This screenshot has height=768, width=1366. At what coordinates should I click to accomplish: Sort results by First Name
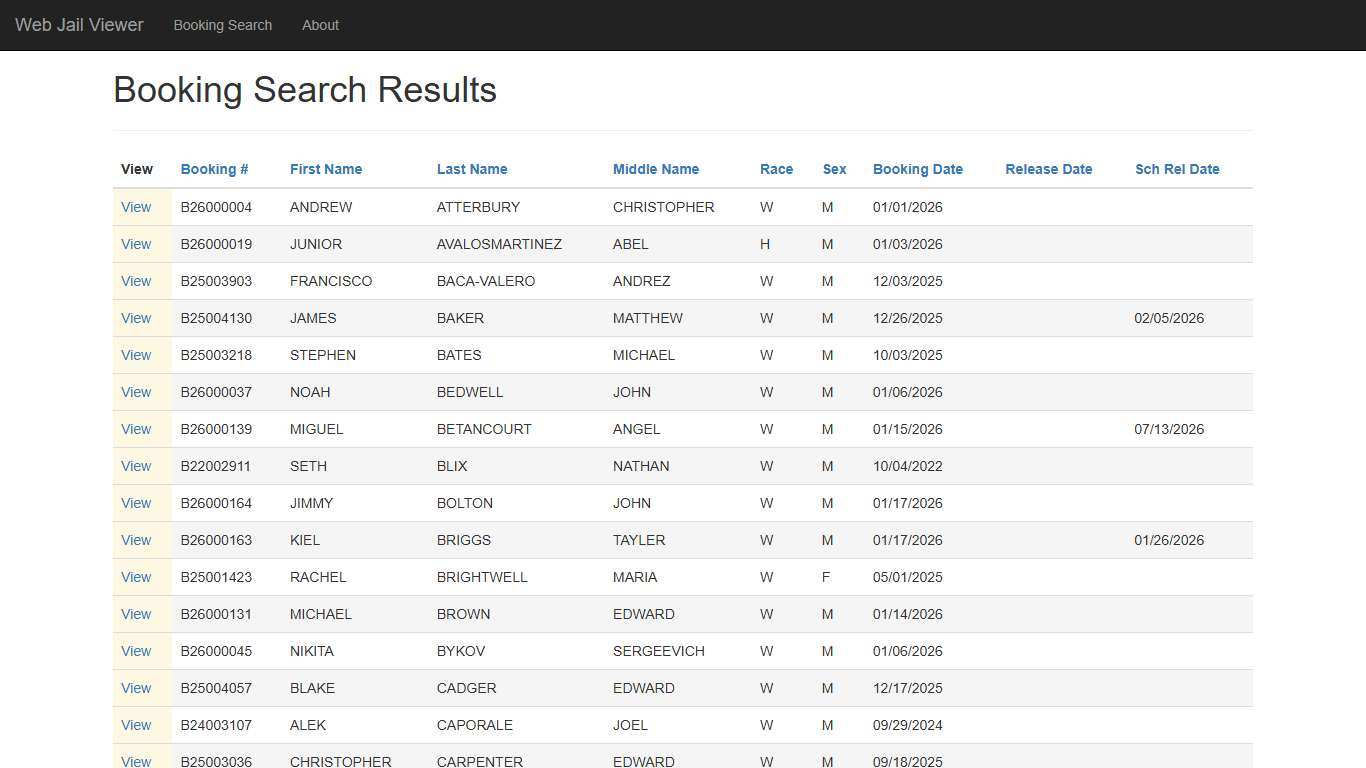[x=326, y=169]
